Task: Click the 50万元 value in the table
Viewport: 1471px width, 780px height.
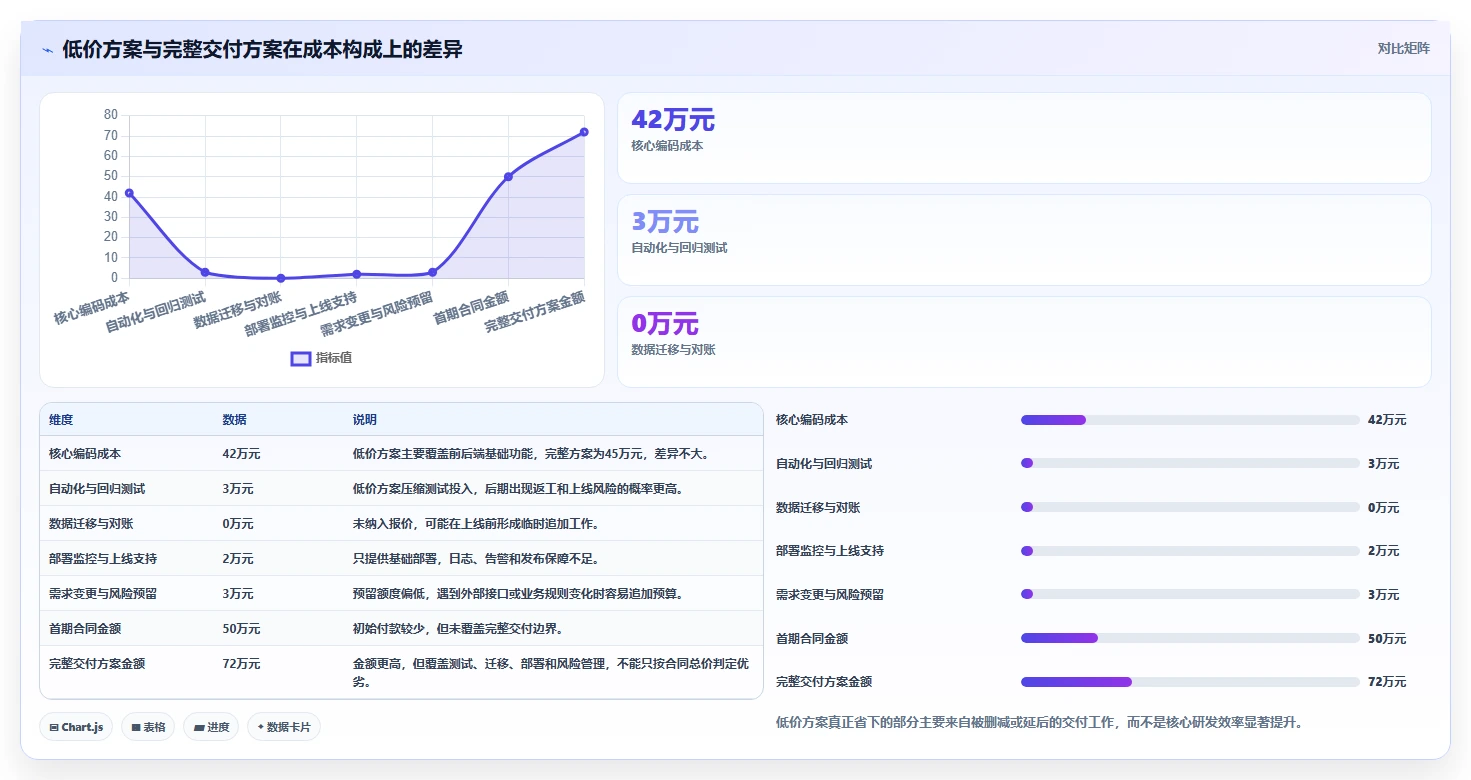Action: click(x=241, y=629)
